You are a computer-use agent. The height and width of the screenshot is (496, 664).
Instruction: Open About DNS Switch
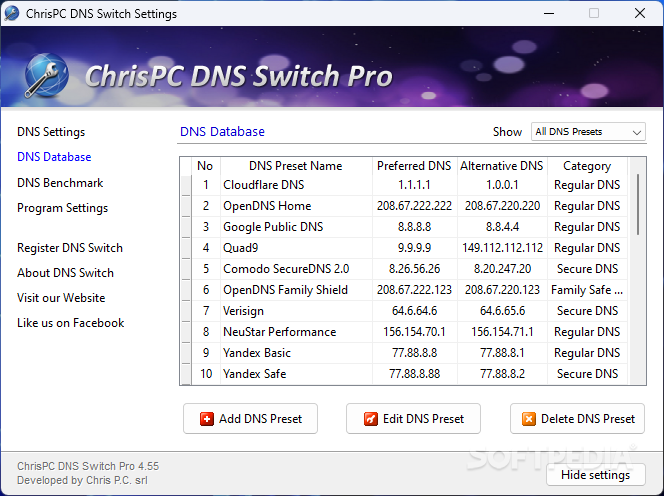(x=65, y=273)
